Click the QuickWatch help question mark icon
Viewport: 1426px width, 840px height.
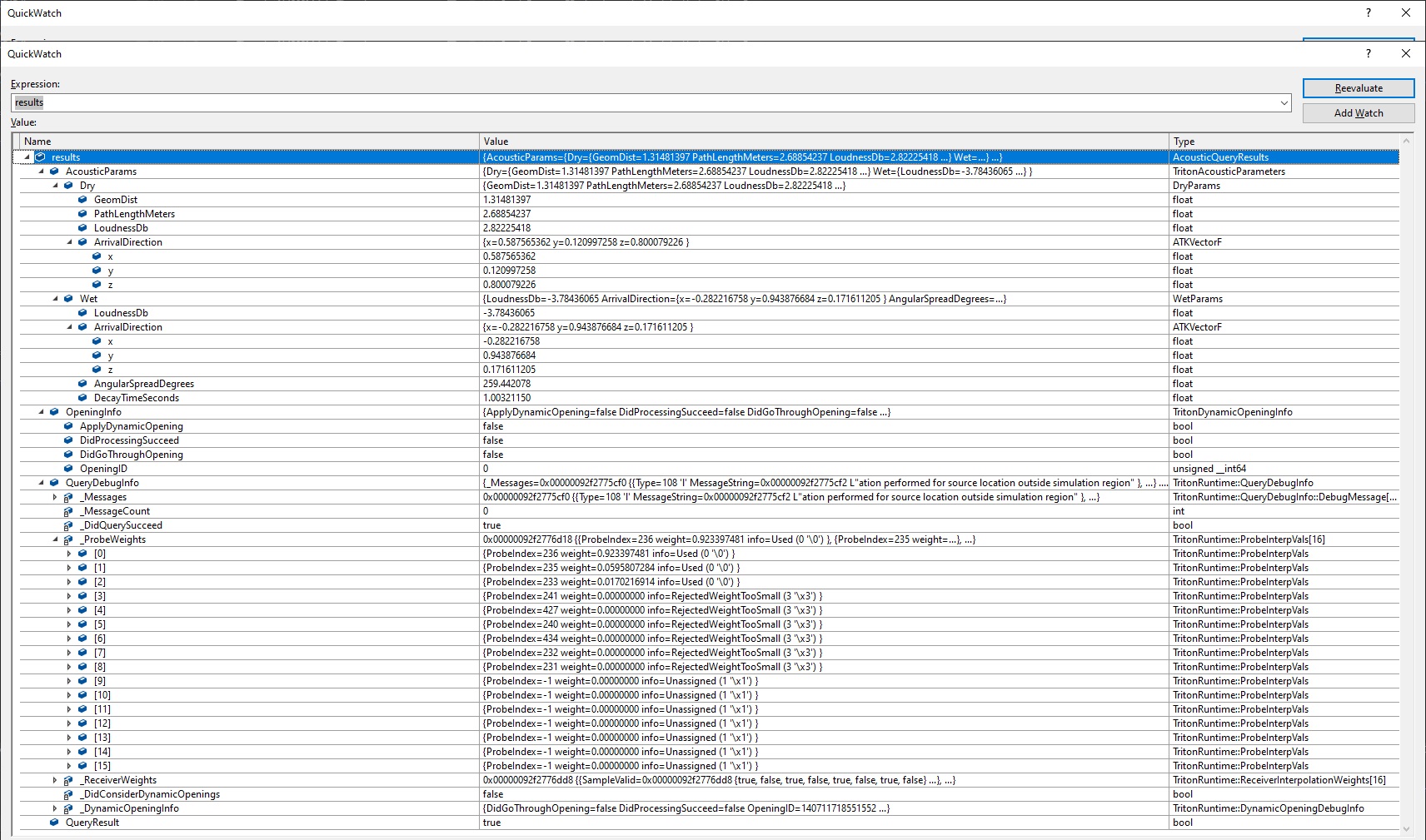coord(1368,53)
